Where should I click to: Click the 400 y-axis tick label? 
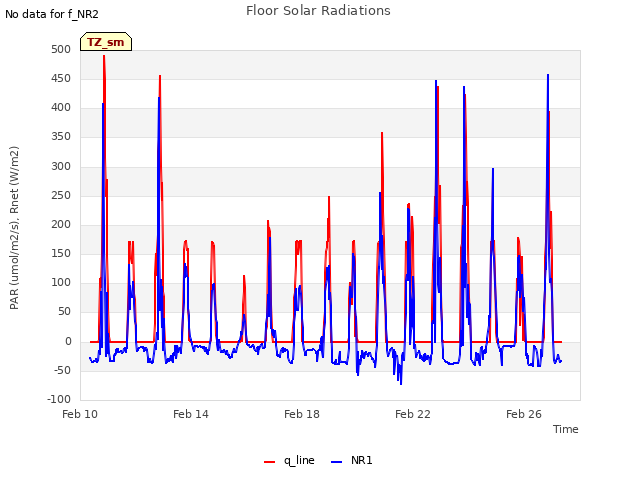click(61, 108)
